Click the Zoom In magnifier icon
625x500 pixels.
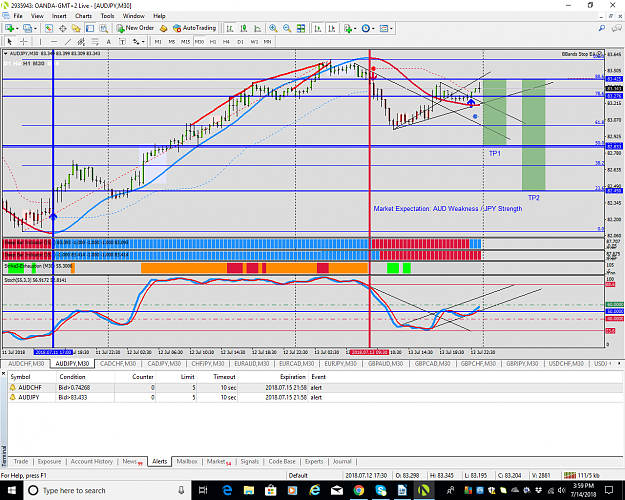click(x=273, y=28)
